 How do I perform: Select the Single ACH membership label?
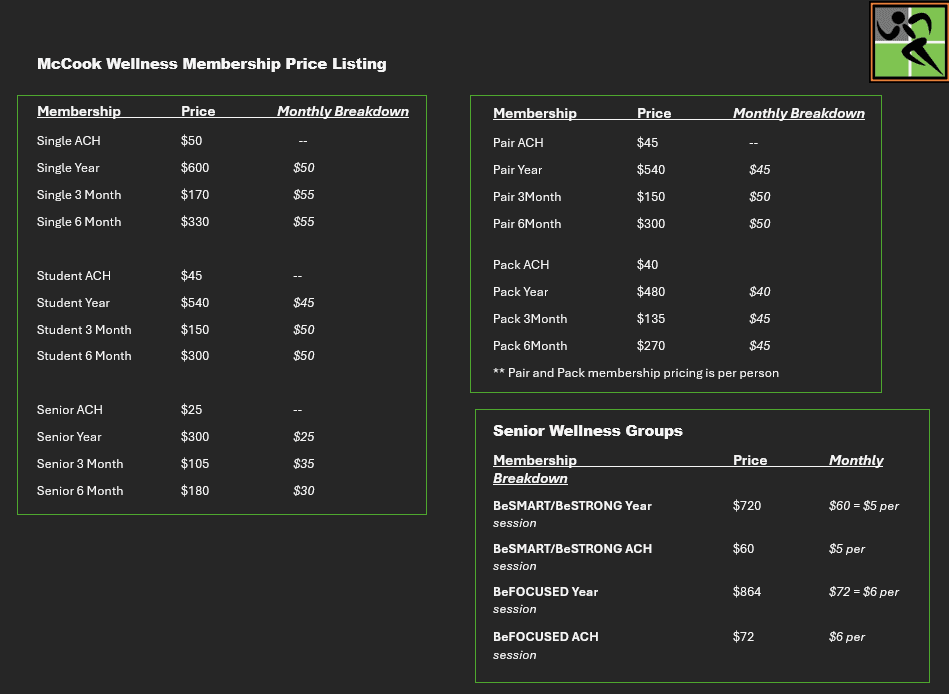click(68, 141)
